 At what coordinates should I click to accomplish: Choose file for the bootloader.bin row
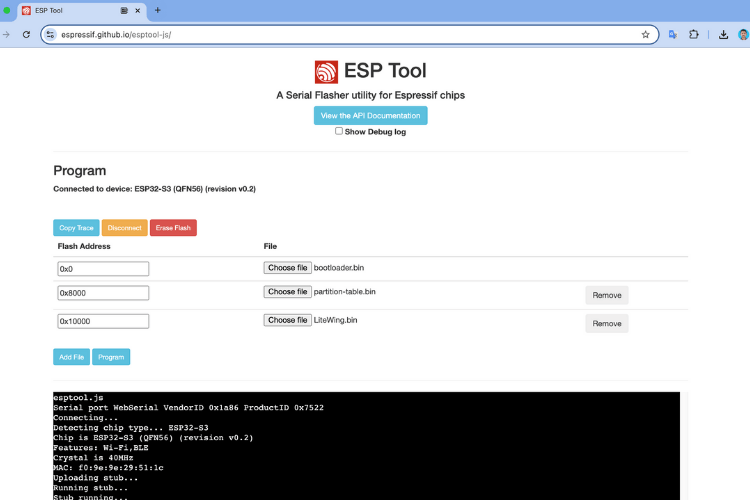click(x=287, y=268)
